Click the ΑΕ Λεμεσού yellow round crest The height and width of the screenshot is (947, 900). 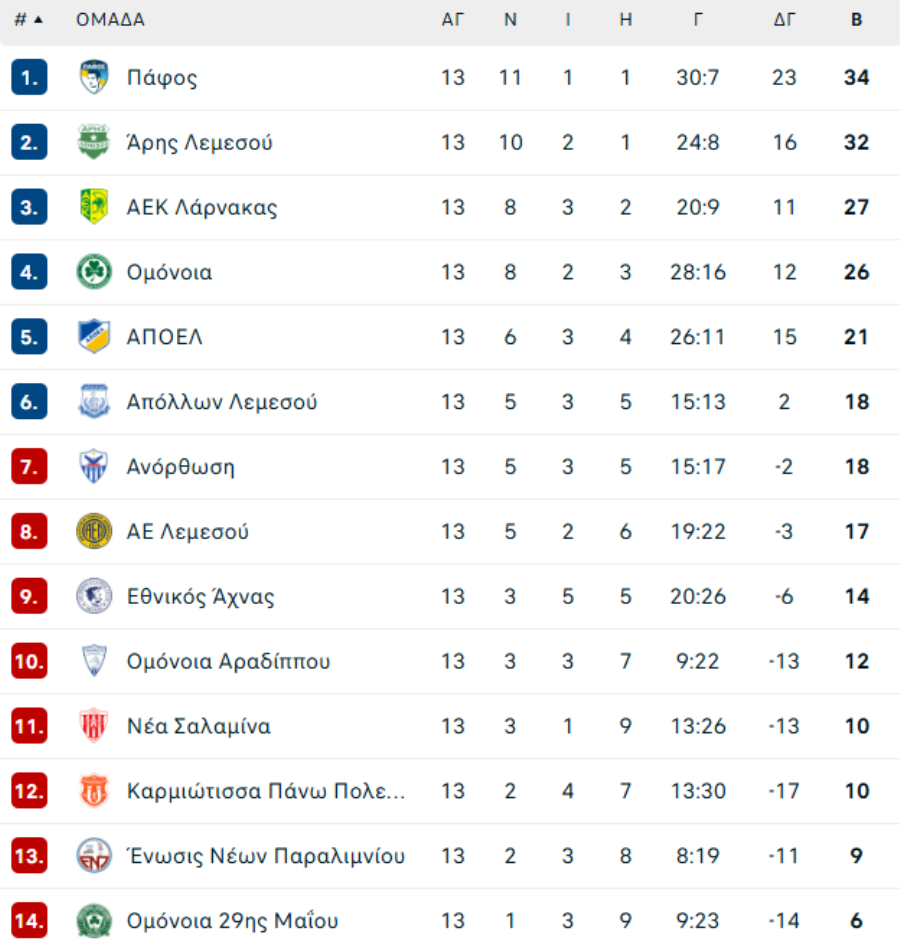(x=94, y=531)
